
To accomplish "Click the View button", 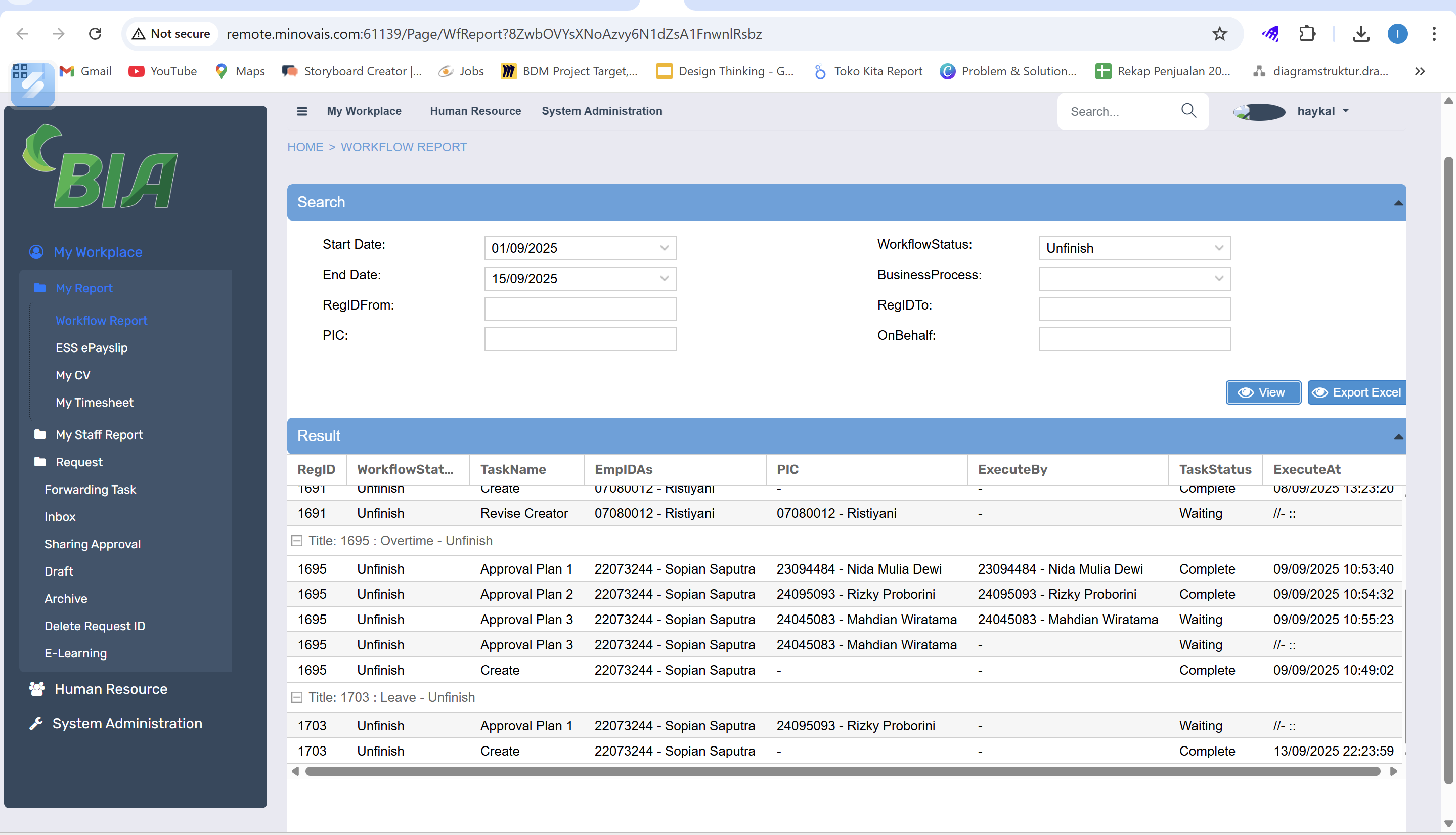I will (x=1263, y=393).
